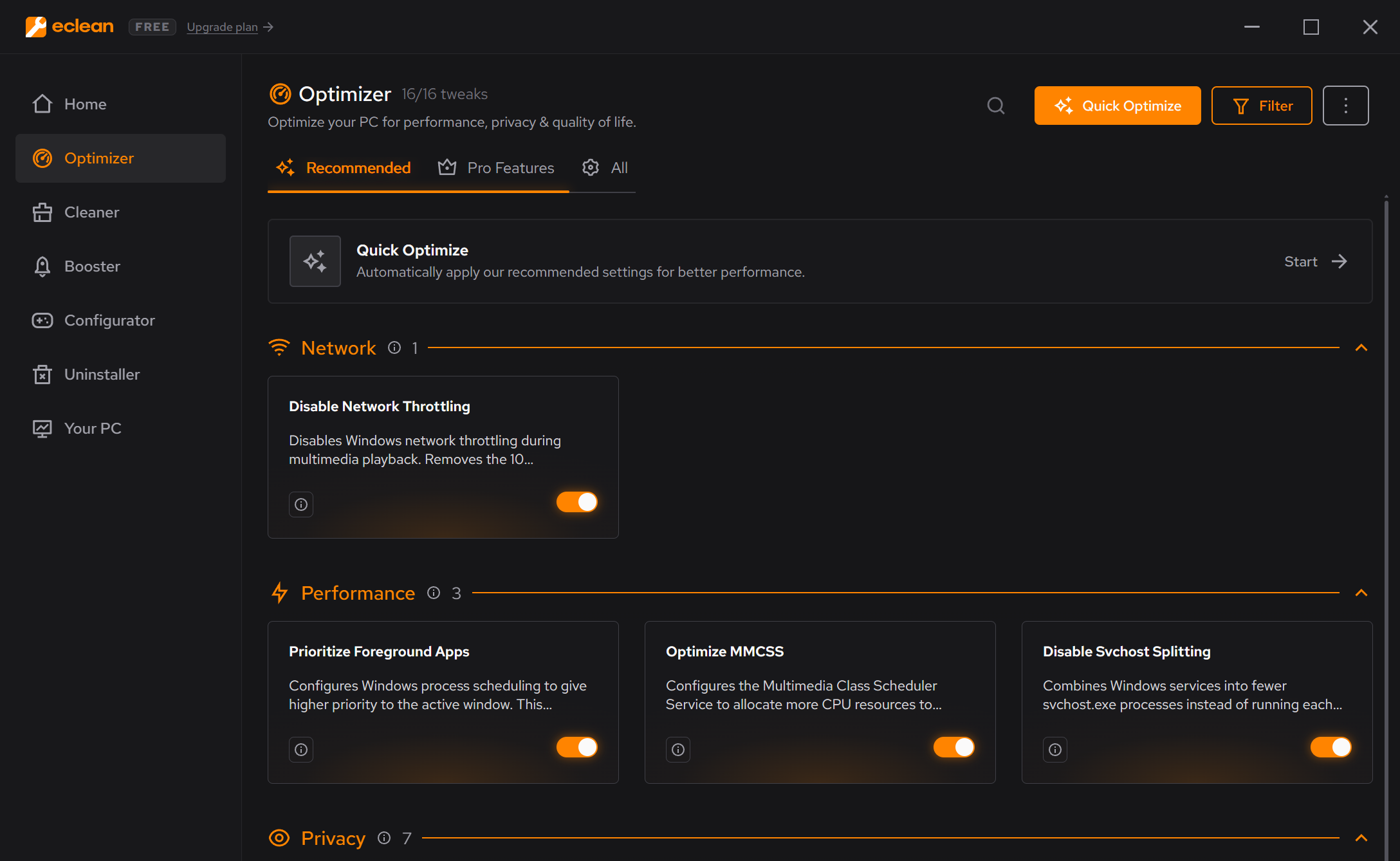Go to Home in sidebar
Screen dimensions: 1400x861
(120, 104)
